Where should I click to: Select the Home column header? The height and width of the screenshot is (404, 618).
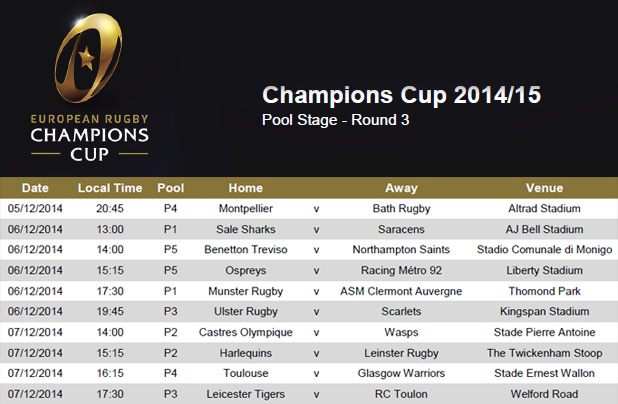coord(246,188)
